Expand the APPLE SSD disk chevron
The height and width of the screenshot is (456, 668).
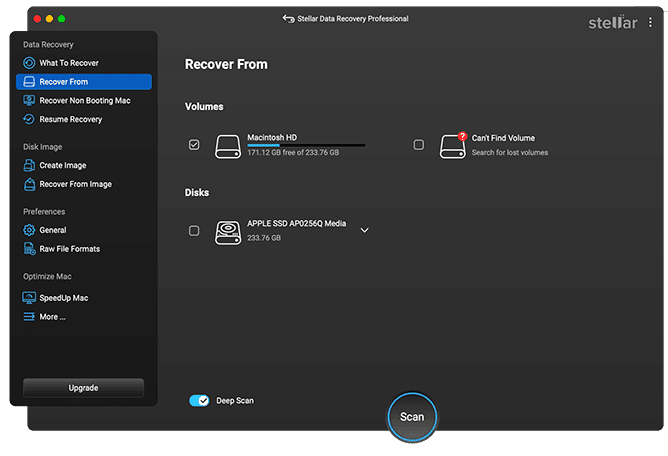[x=364, y=231]
